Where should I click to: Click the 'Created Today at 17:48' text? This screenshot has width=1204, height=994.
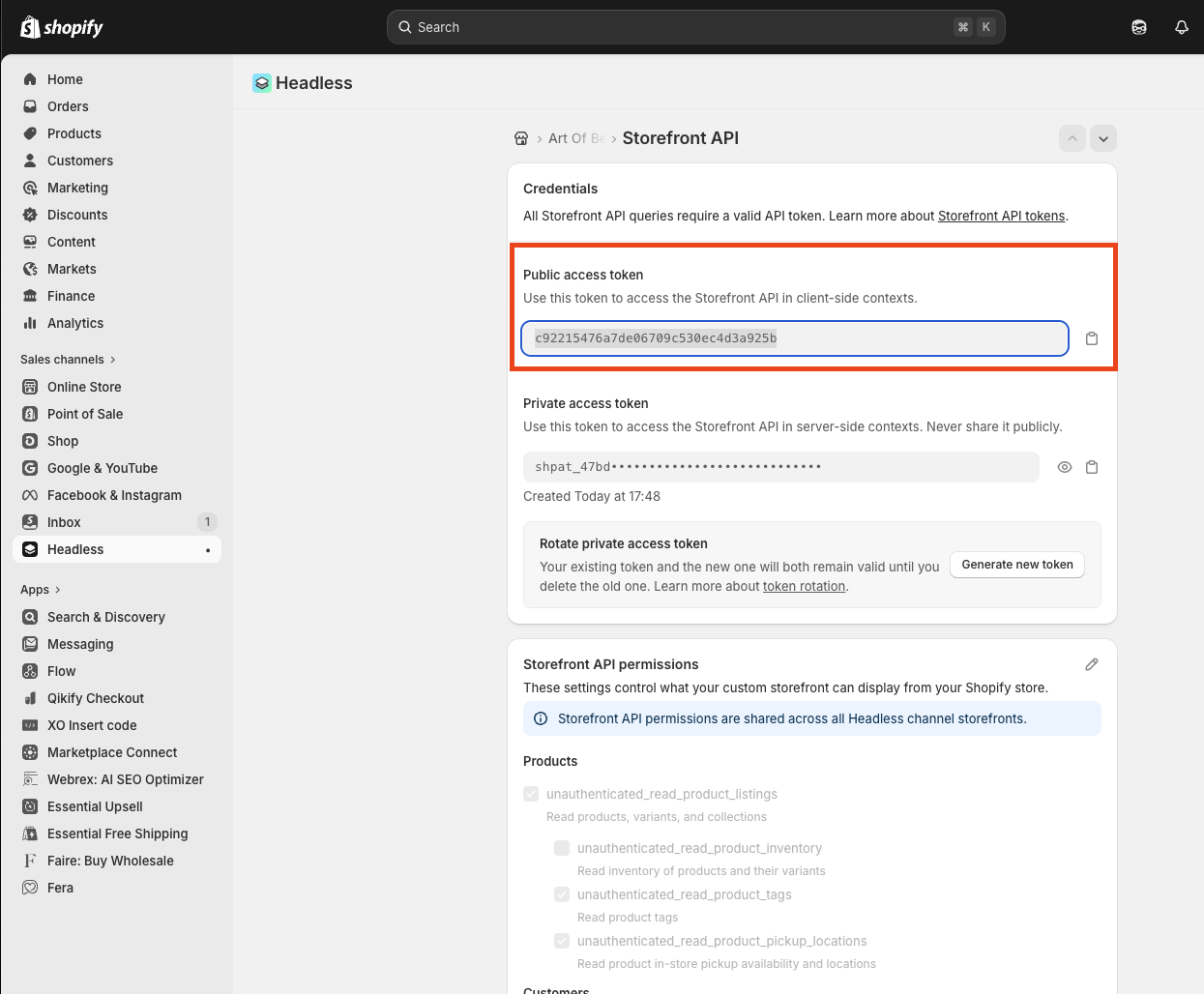tap(592, 496)
